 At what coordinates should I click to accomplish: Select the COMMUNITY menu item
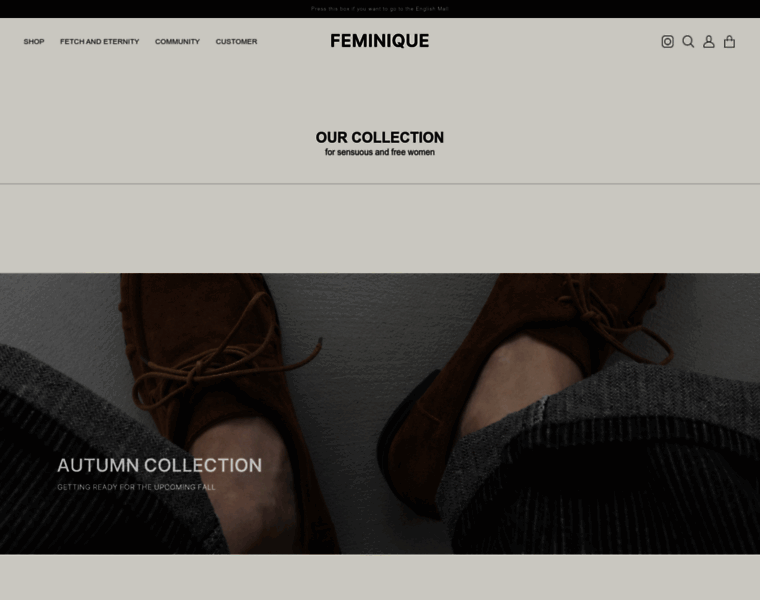click(x=177, y=42)
